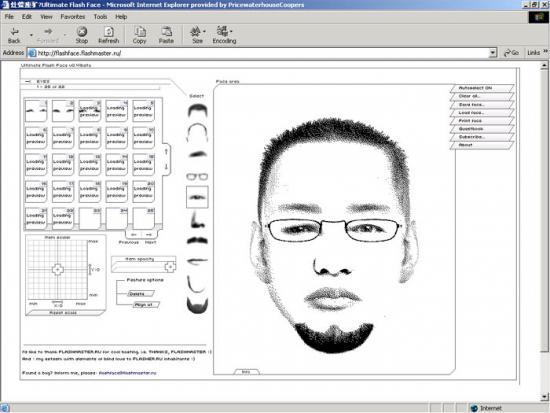Click the Item opacity slider handle
Screen dimensions: 550x413
coord(170,267)
